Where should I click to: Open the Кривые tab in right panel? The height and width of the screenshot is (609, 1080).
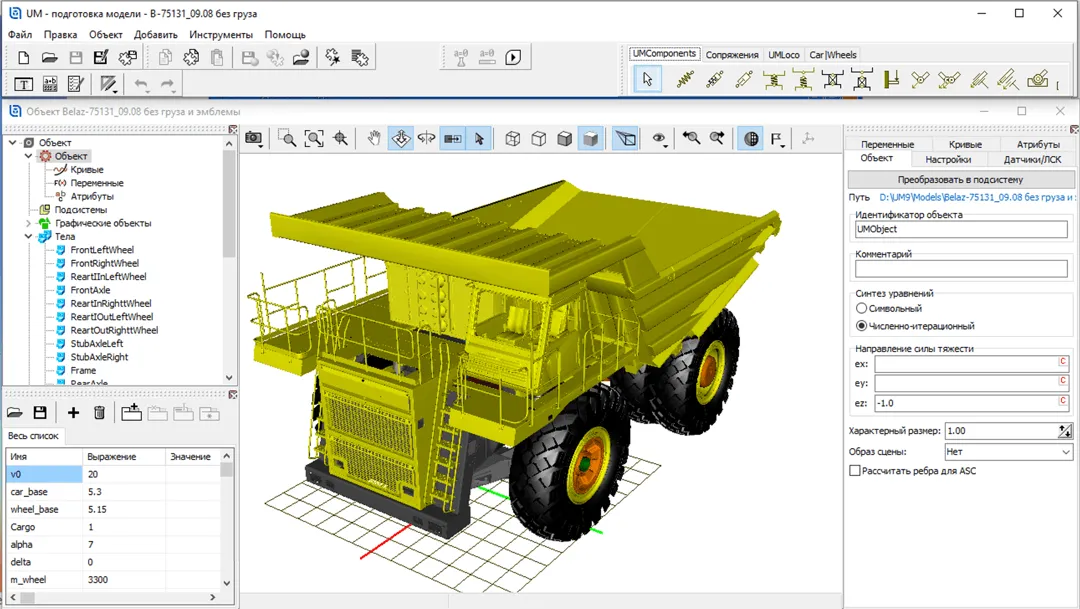[965, 144]
